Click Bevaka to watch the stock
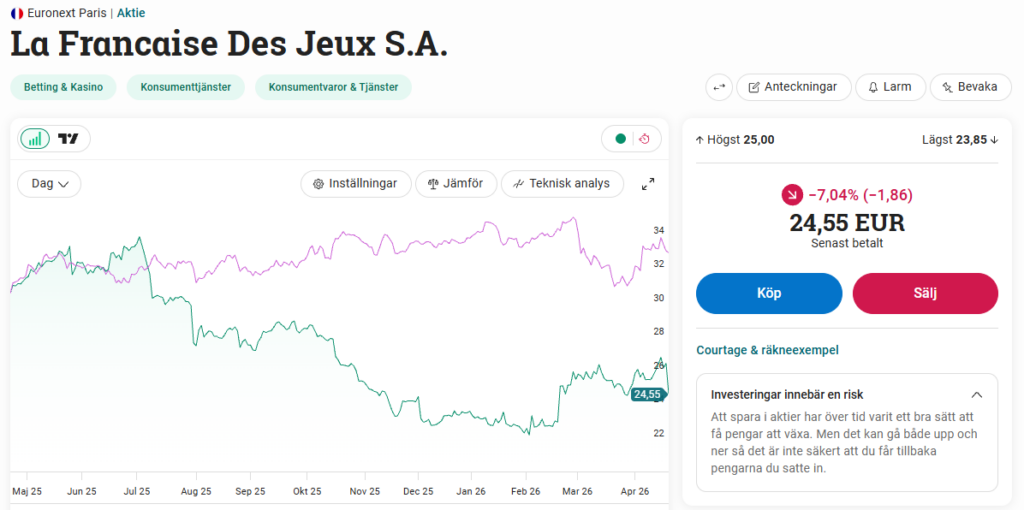Image resolution: width=1024 pixels, height=510 pixels. [x=963, y=87]
